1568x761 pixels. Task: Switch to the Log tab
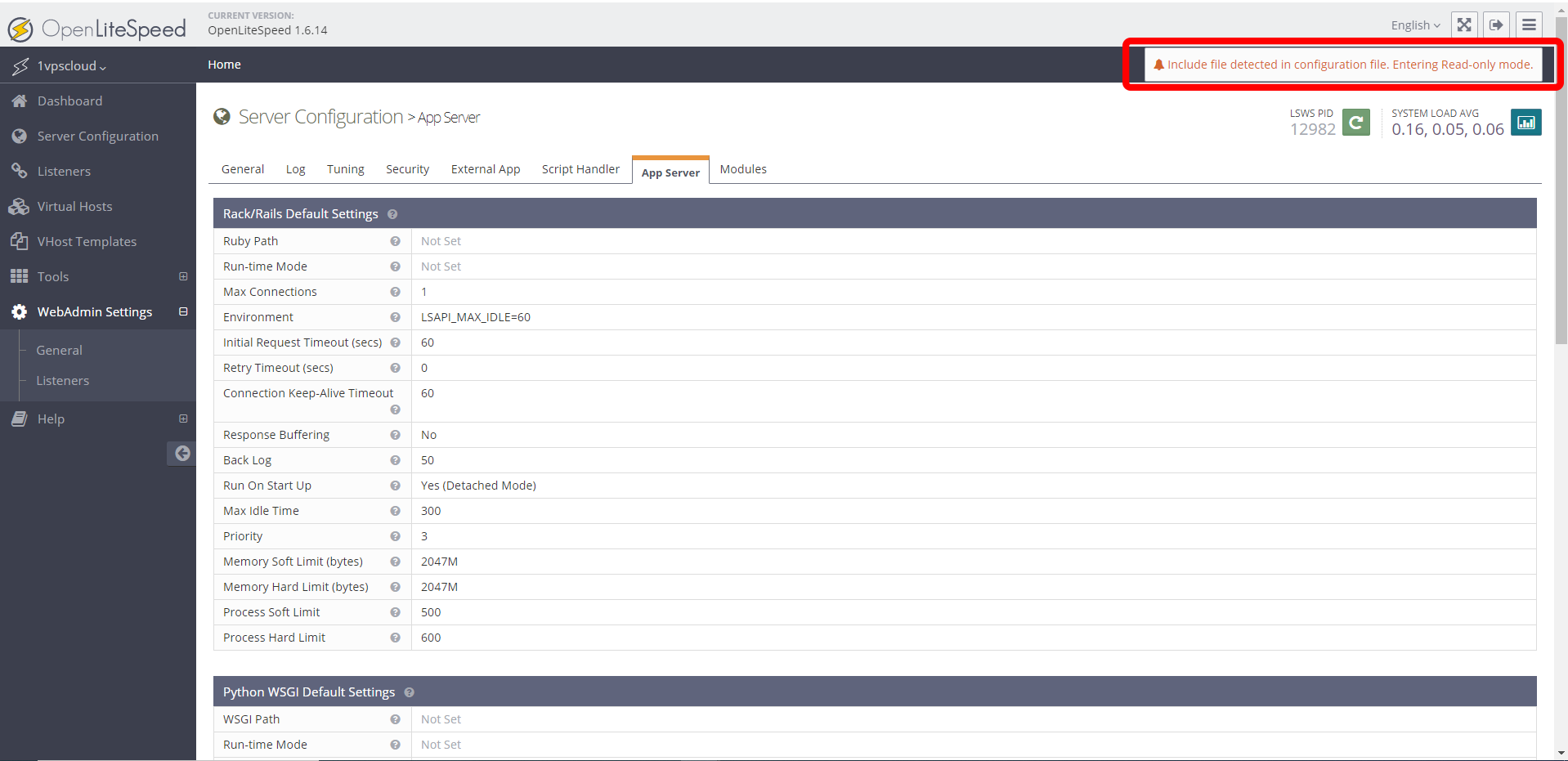[295, 169]
